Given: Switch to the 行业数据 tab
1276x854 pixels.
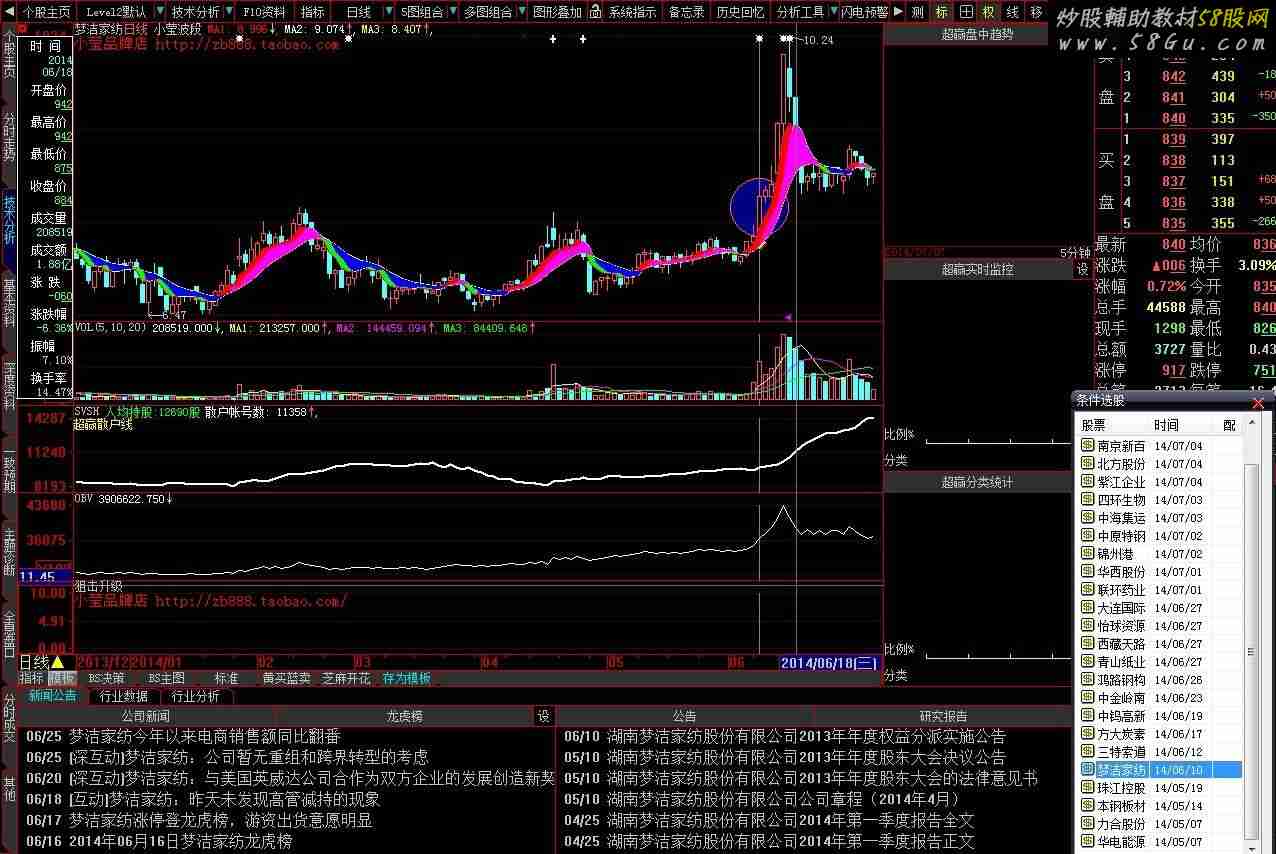Looking at the screenshot, I should click(x=124, y=696).
